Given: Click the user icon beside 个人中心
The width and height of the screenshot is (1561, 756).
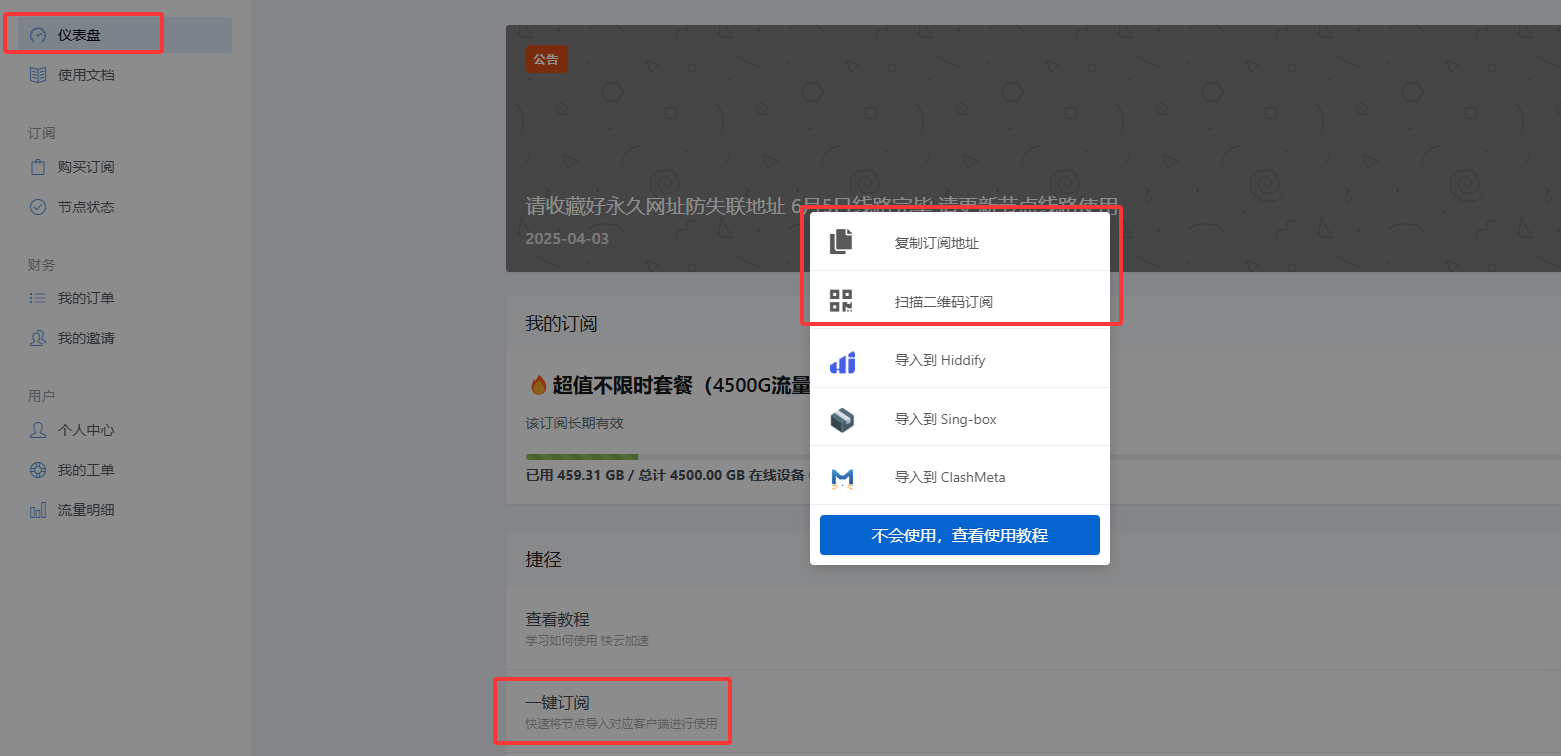Looking at the screenshot, I should 38,430.
